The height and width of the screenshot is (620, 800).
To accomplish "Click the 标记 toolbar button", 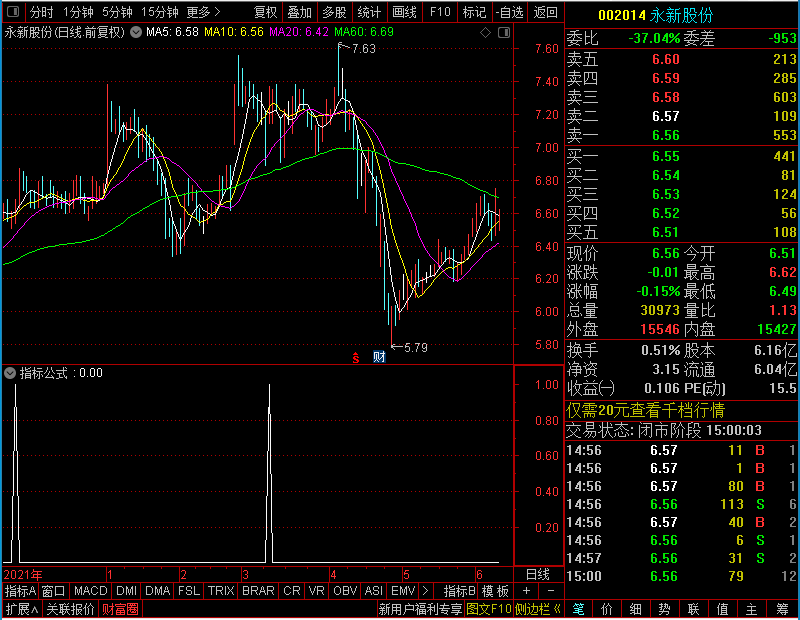I will [474, 12].
